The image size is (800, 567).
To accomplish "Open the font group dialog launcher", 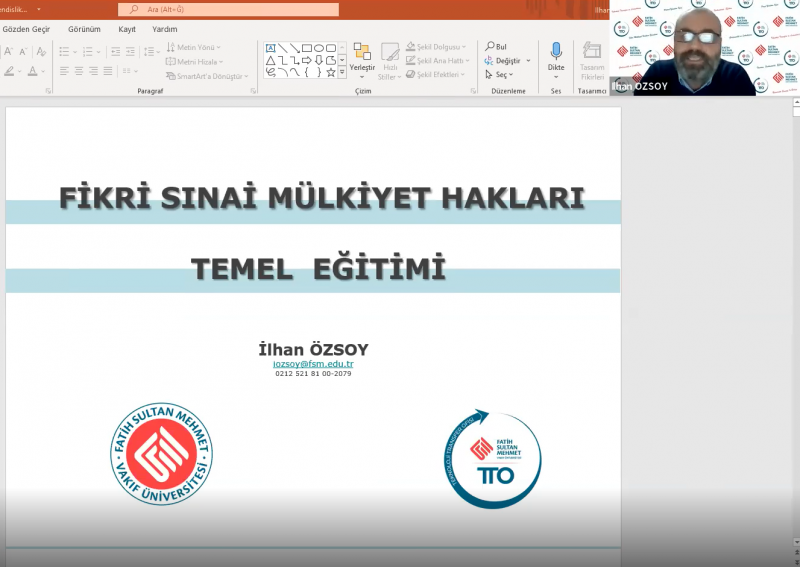I will coord(48,91).
